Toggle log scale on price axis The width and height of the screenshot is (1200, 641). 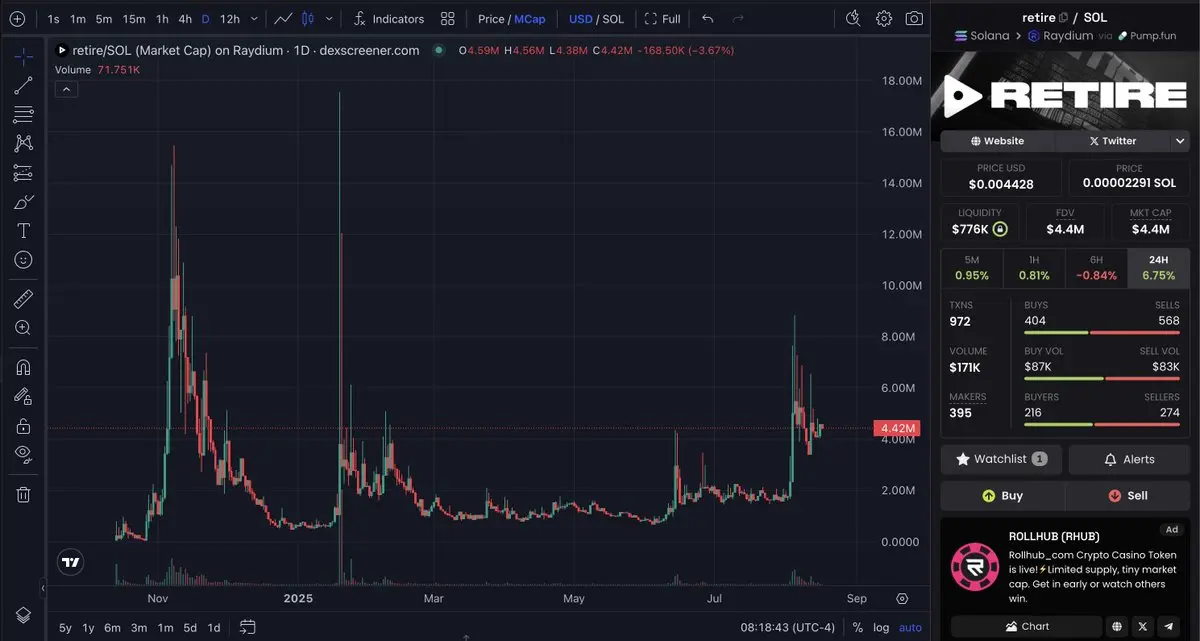(881, 627)
